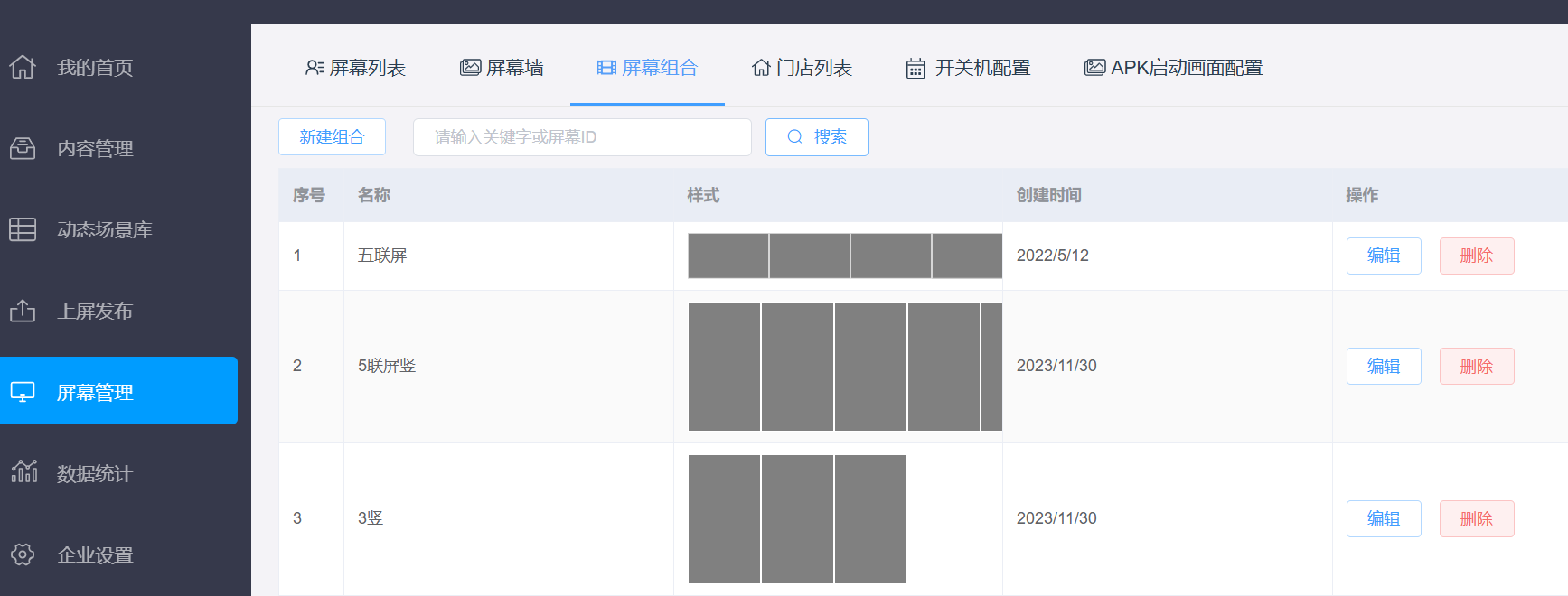Click the calendar icon in 开关机配置 tab
This screenshot has width=1568, height=596.
pyautogui.click(x=915, y=69)
